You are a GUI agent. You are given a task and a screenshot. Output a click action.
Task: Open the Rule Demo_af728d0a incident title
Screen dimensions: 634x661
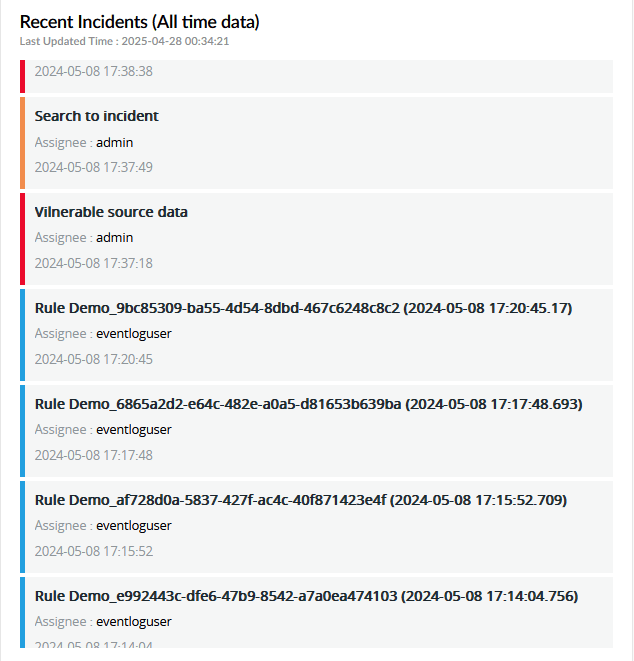coord(306,500)
